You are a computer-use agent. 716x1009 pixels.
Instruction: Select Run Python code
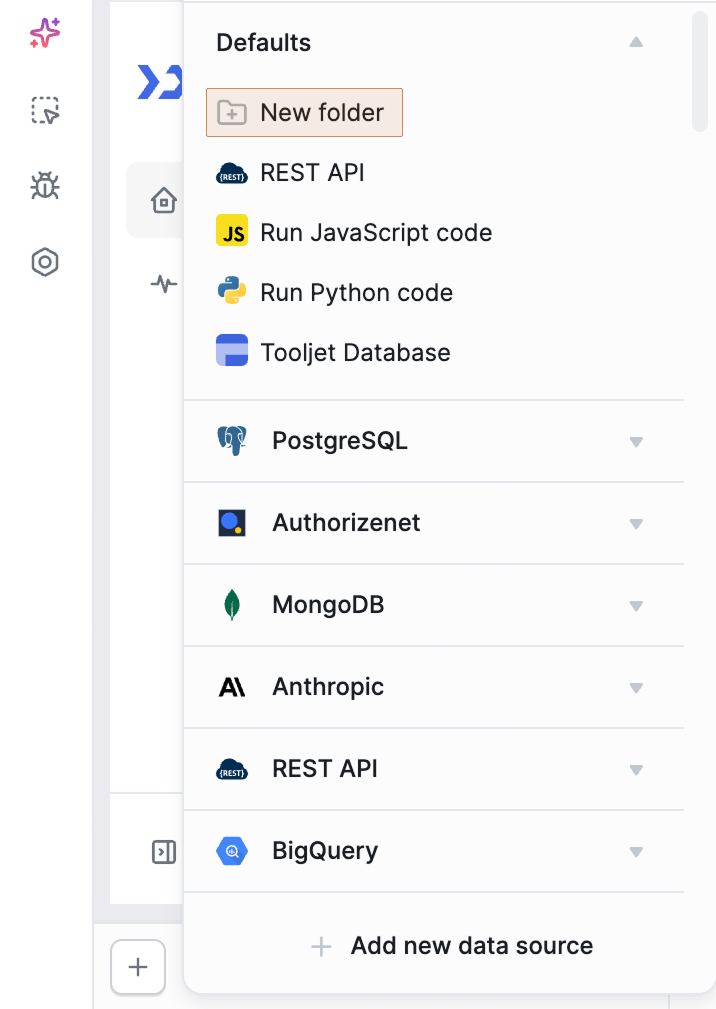pos(335,292)
